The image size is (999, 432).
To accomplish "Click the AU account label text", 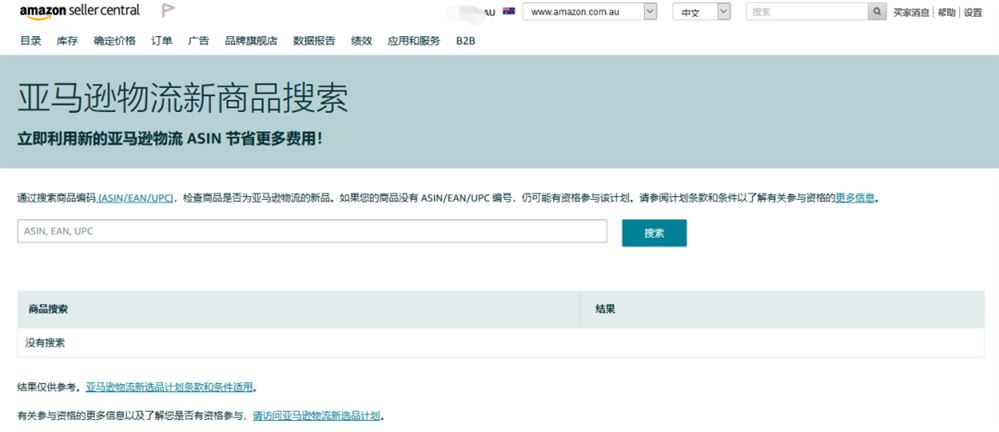I will click(489, 12).
